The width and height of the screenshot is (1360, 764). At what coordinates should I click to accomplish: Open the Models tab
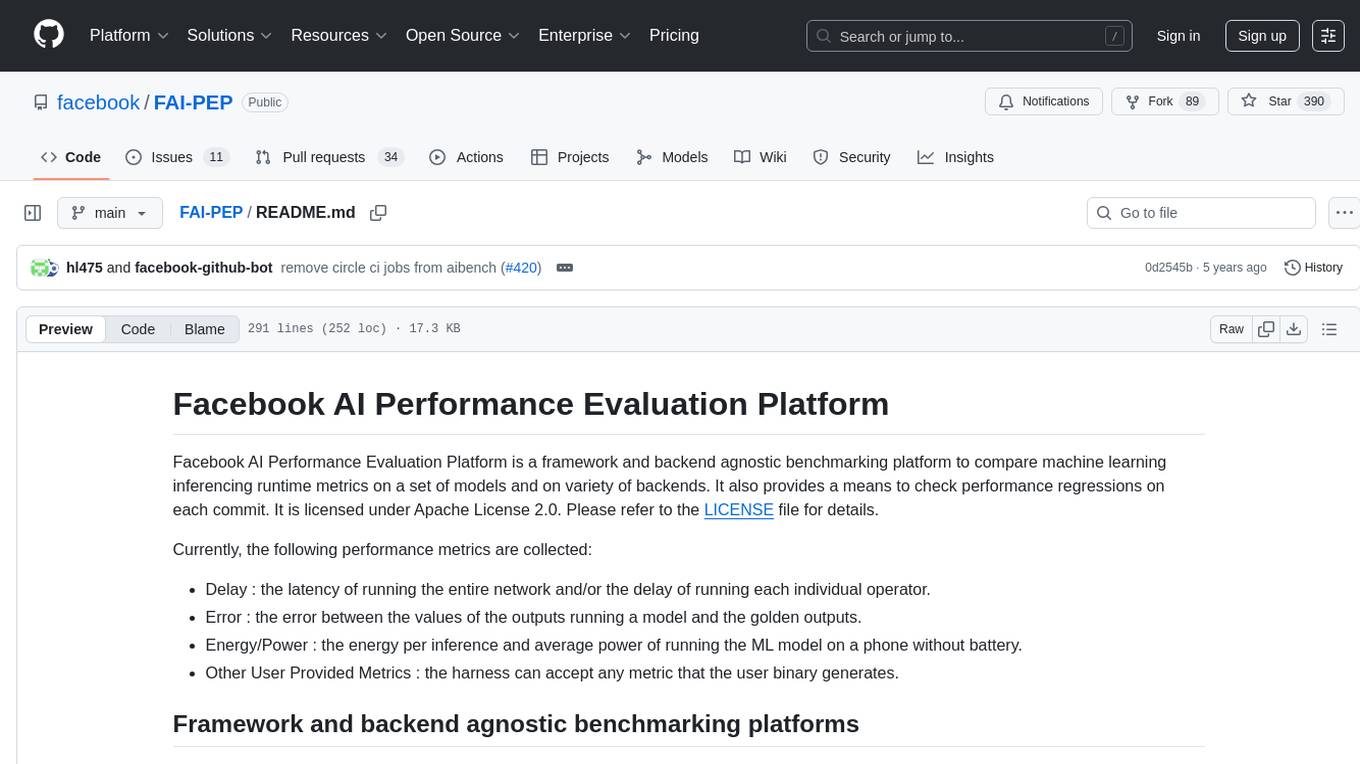click(x=672, y=157)
